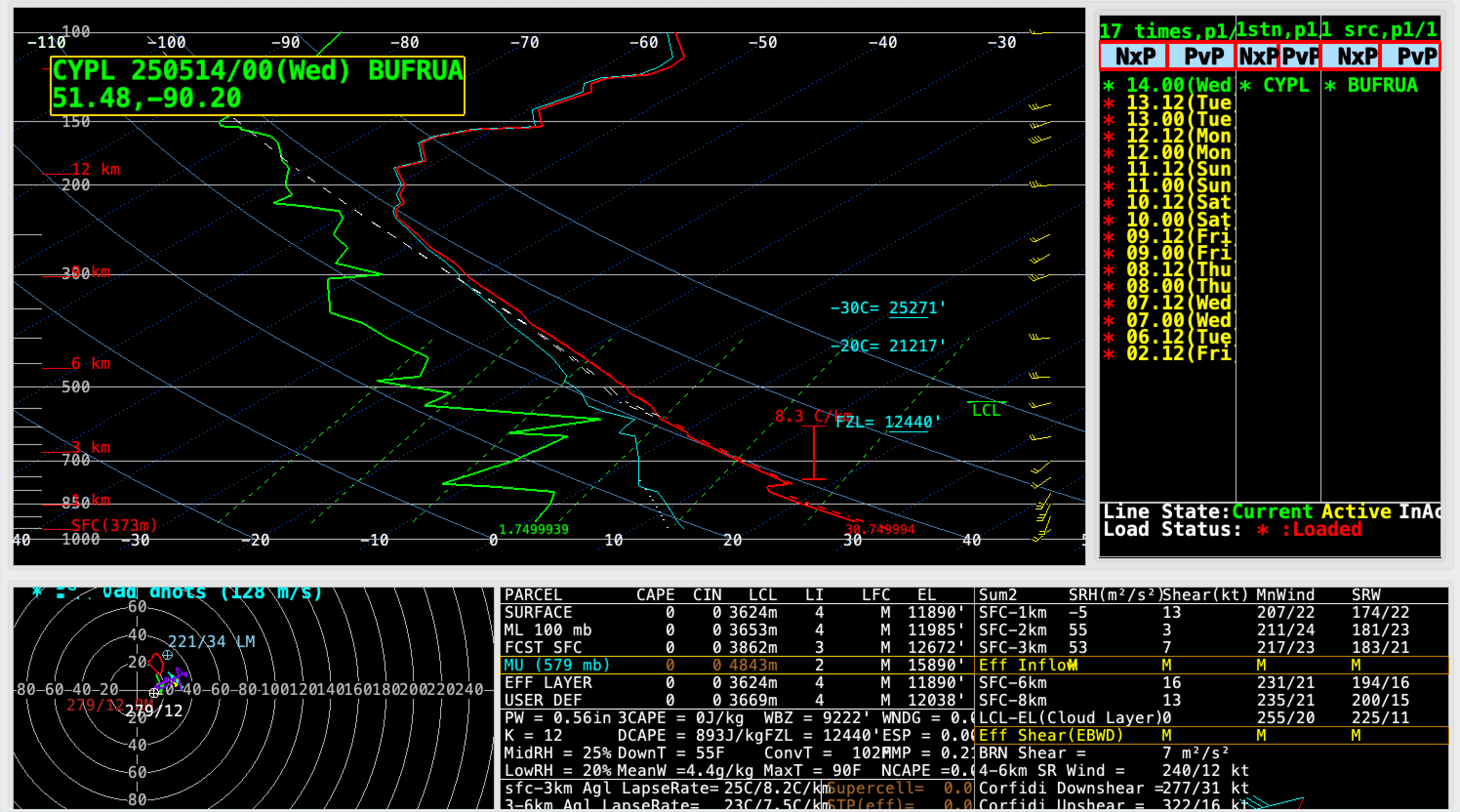Click the '17 times,p1/1' header
The height and width of the screenshot is (812, 1460).
1167,30
